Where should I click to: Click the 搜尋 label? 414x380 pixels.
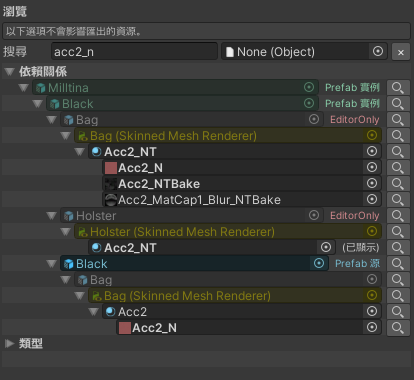15,52
